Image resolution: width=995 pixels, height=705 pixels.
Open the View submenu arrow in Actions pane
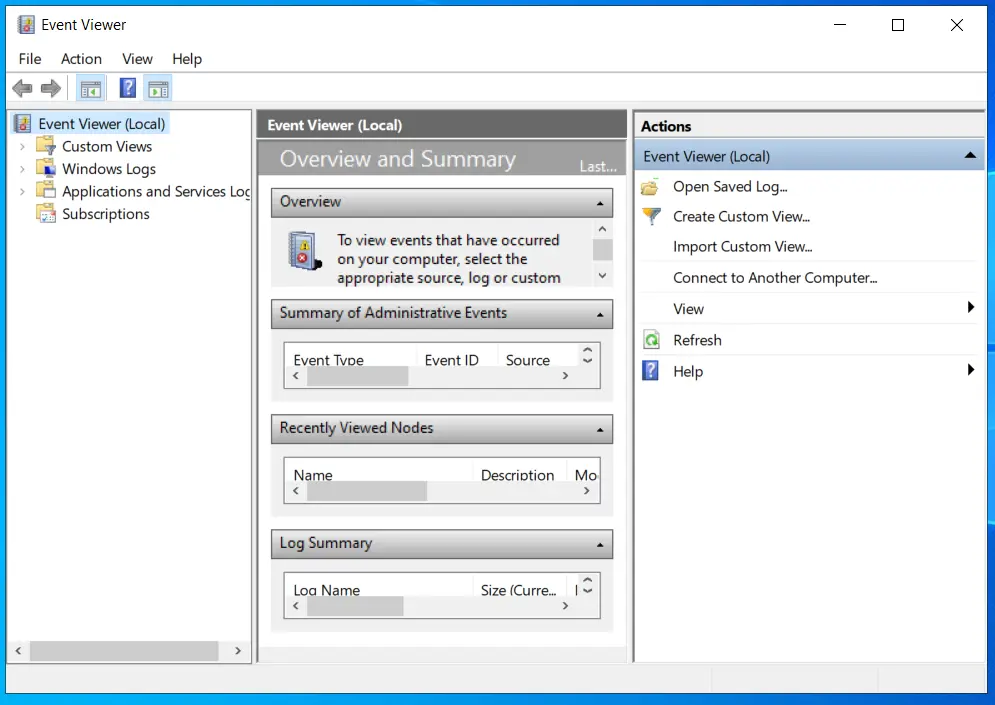[971, 309]
